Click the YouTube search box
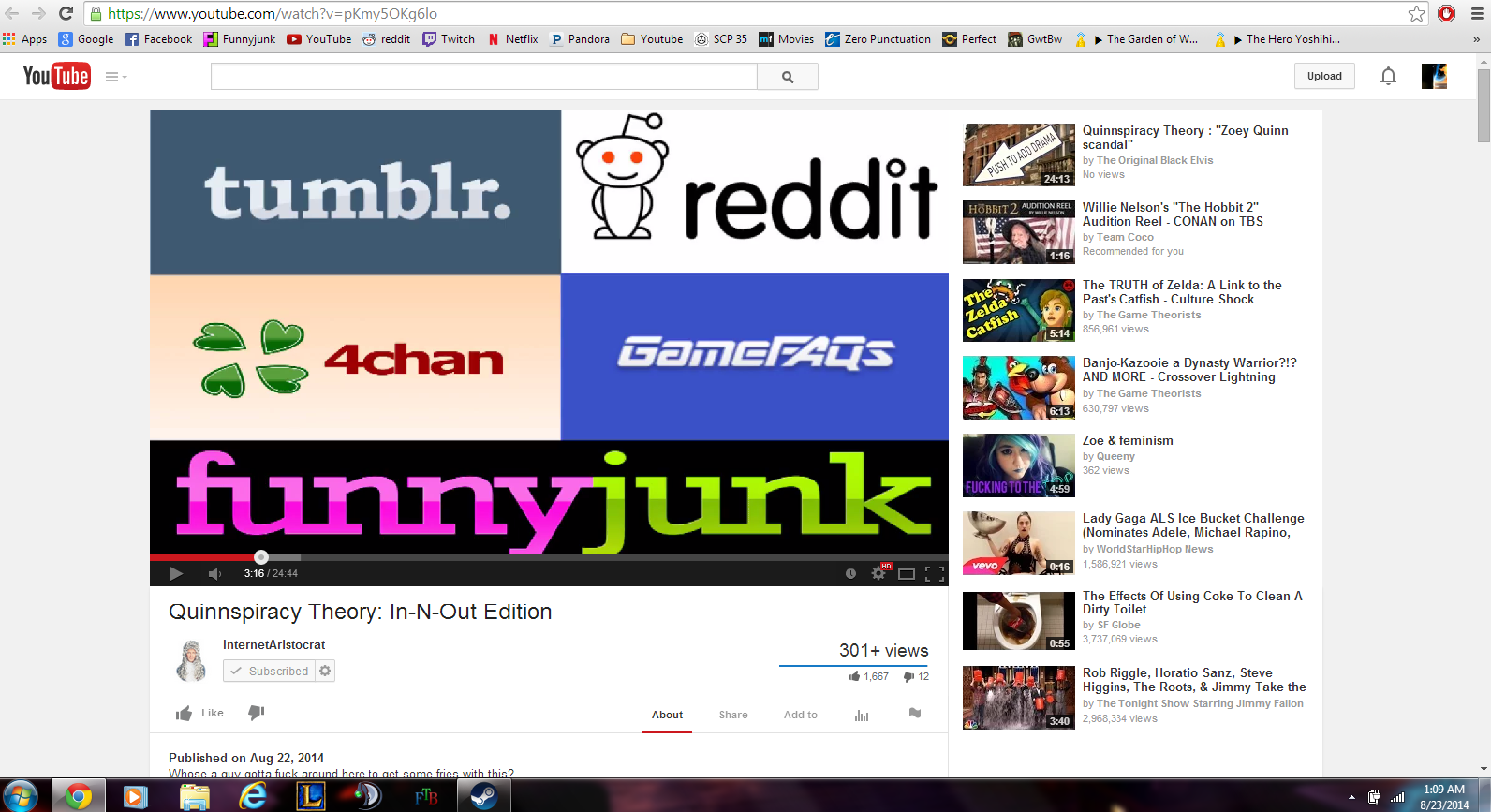The height and width of the screenshot is (812, 1491). [483, 77]
